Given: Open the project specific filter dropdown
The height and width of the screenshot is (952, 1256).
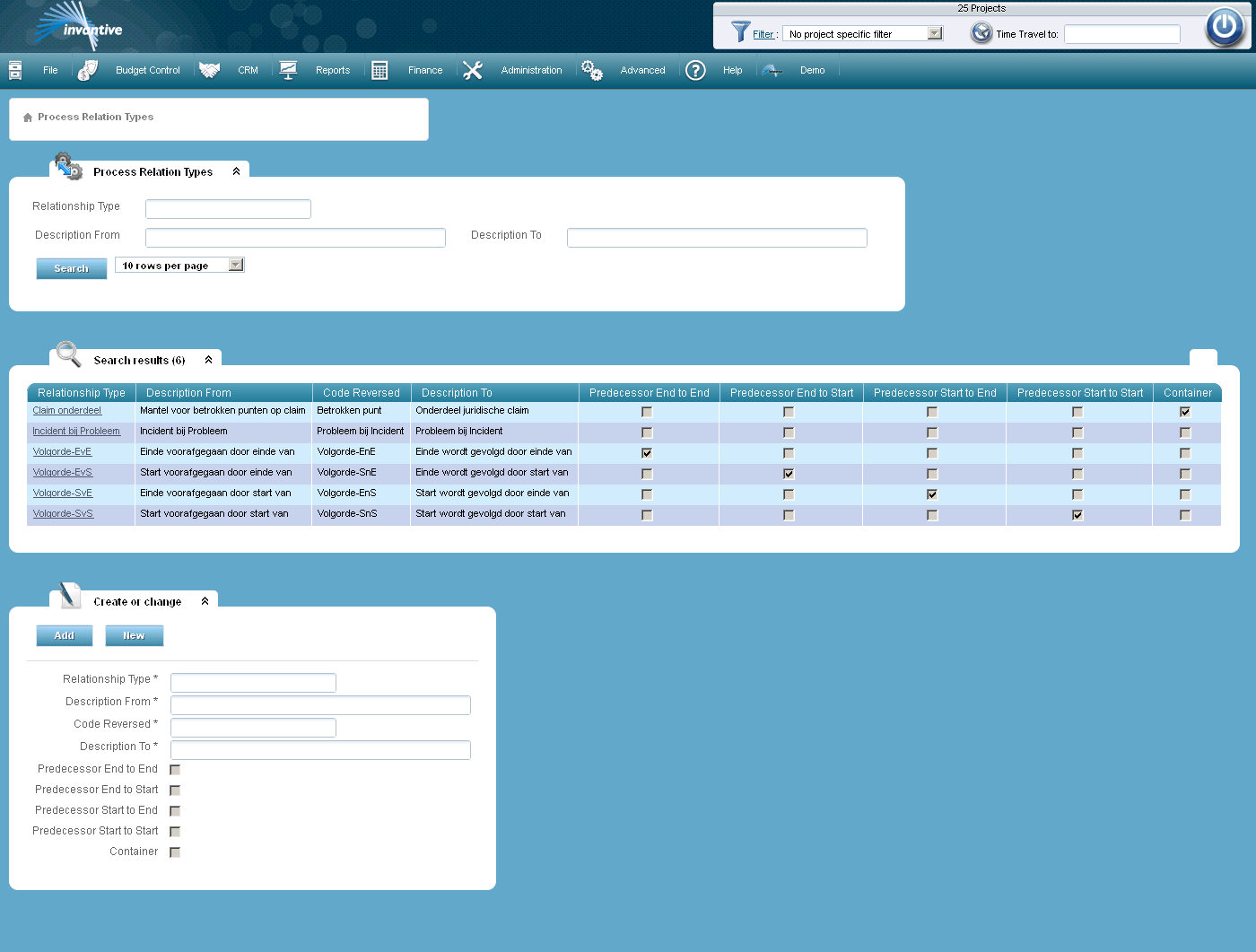Looking at the screenshot, I should [935, 32].
